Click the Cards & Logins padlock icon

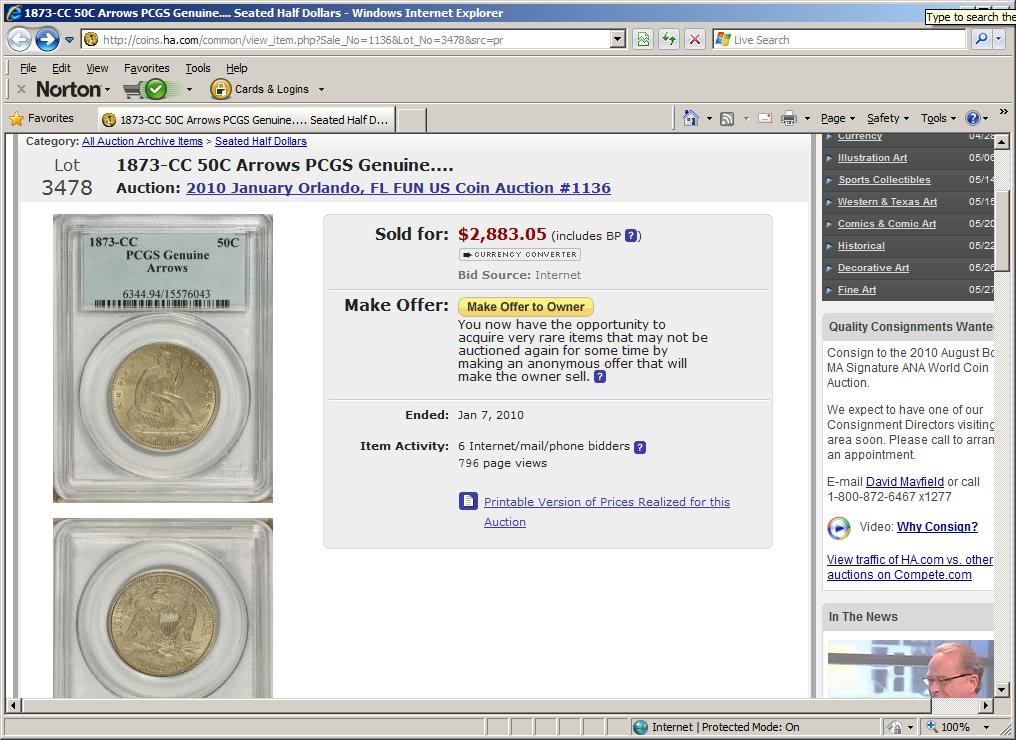coord(220,89)
